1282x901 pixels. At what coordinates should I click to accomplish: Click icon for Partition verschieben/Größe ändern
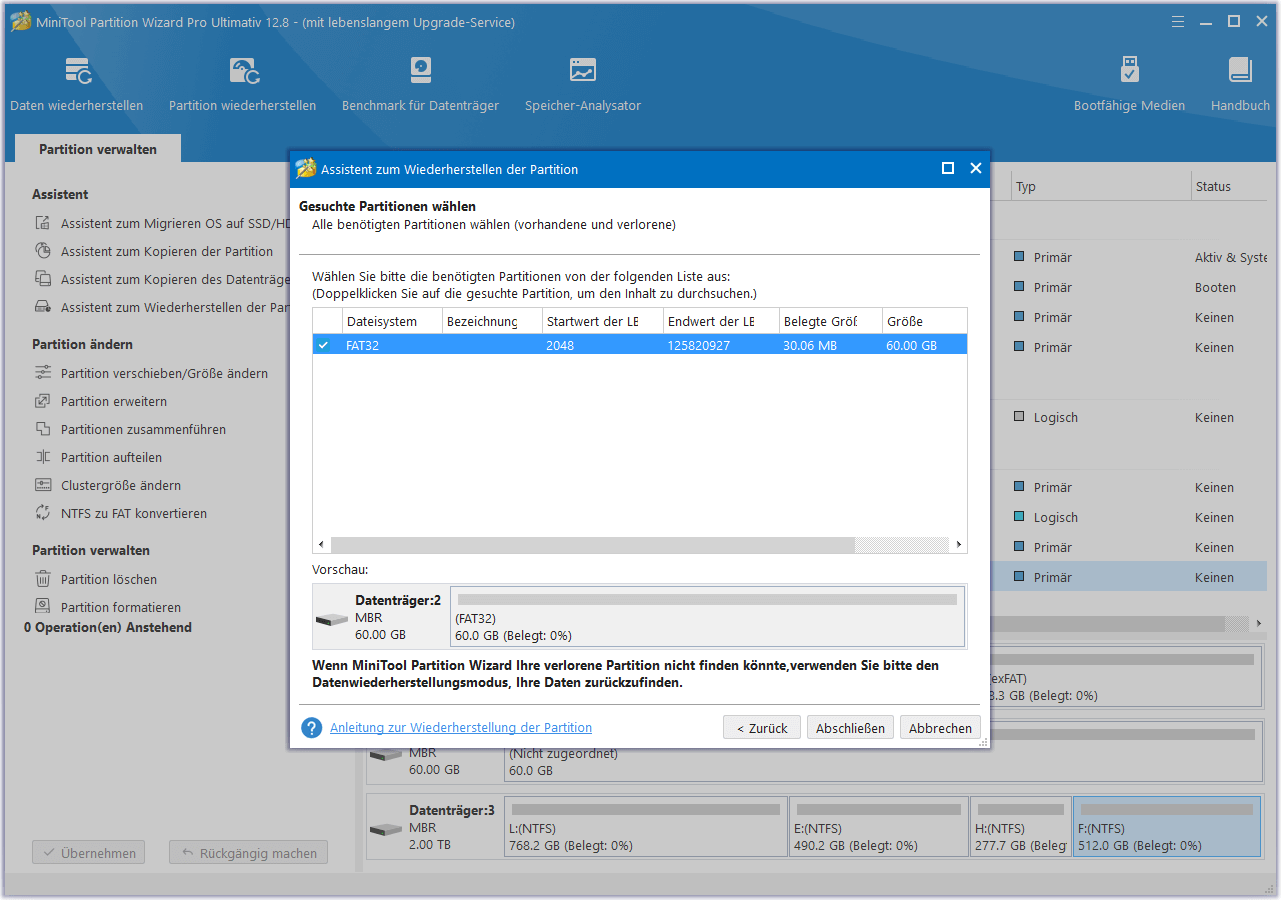43,374
